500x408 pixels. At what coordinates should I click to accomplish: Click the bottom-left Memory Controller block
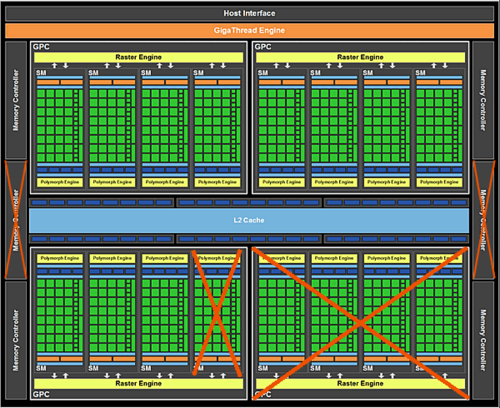tap(16, 340)
